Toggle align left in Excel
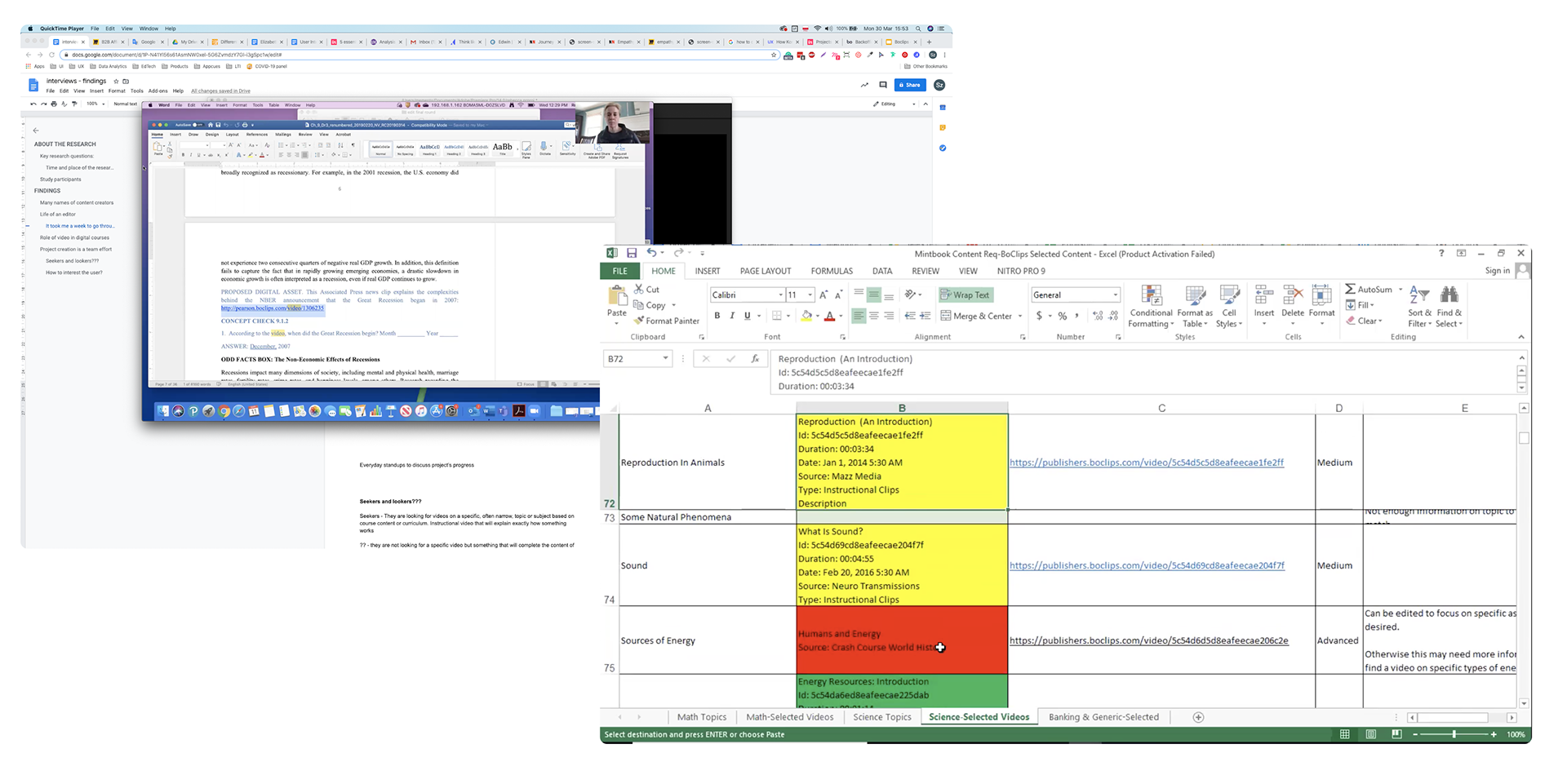 pyautogui.click(x=859, y=316)
